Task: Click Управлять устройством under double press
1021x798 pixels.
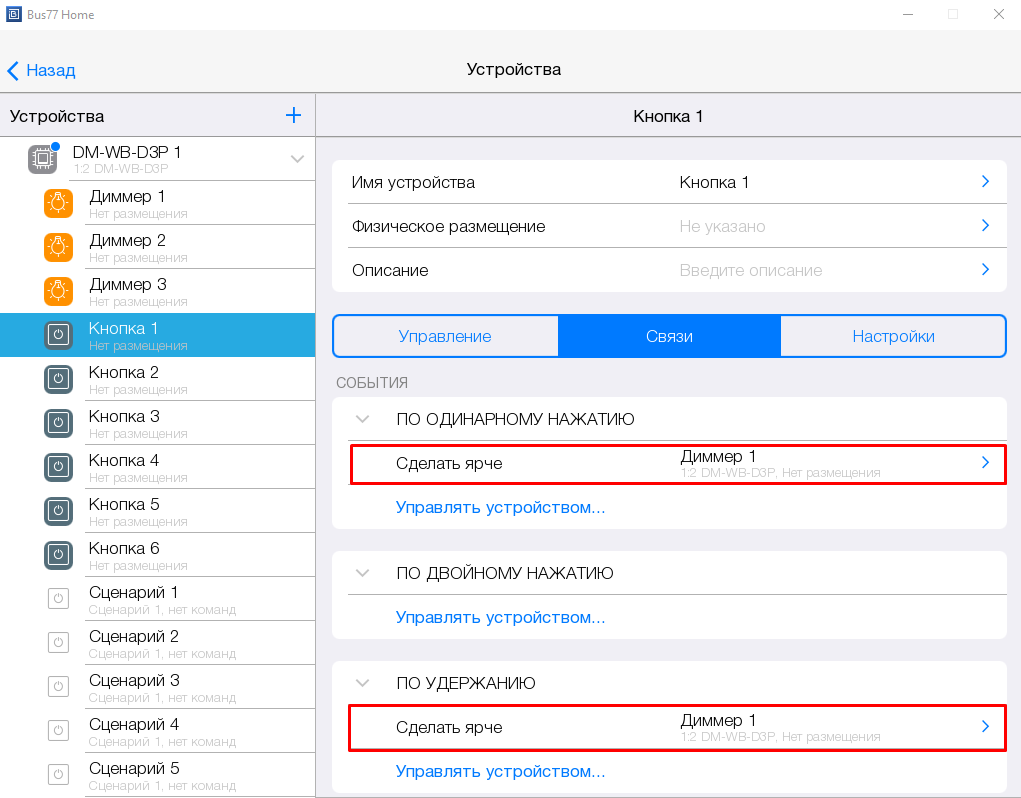Action: click(x=500, y=617)
